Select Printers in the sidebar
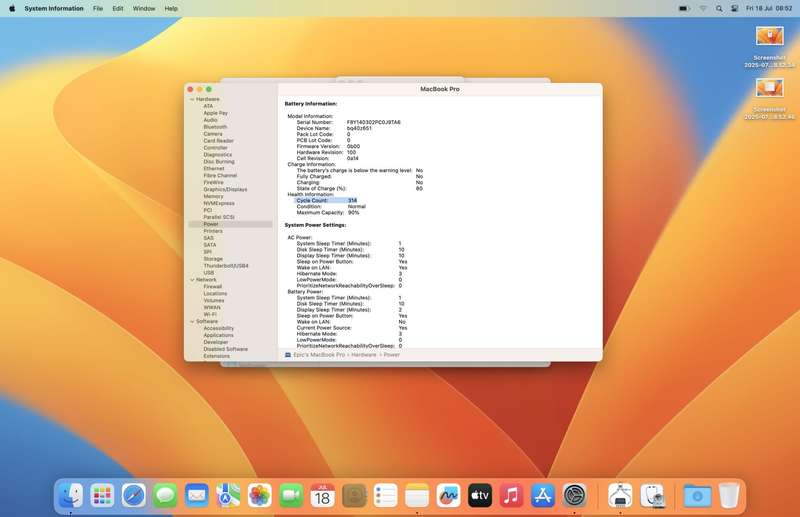The width and height of the screenshot is (800, 517). [213, 231]
